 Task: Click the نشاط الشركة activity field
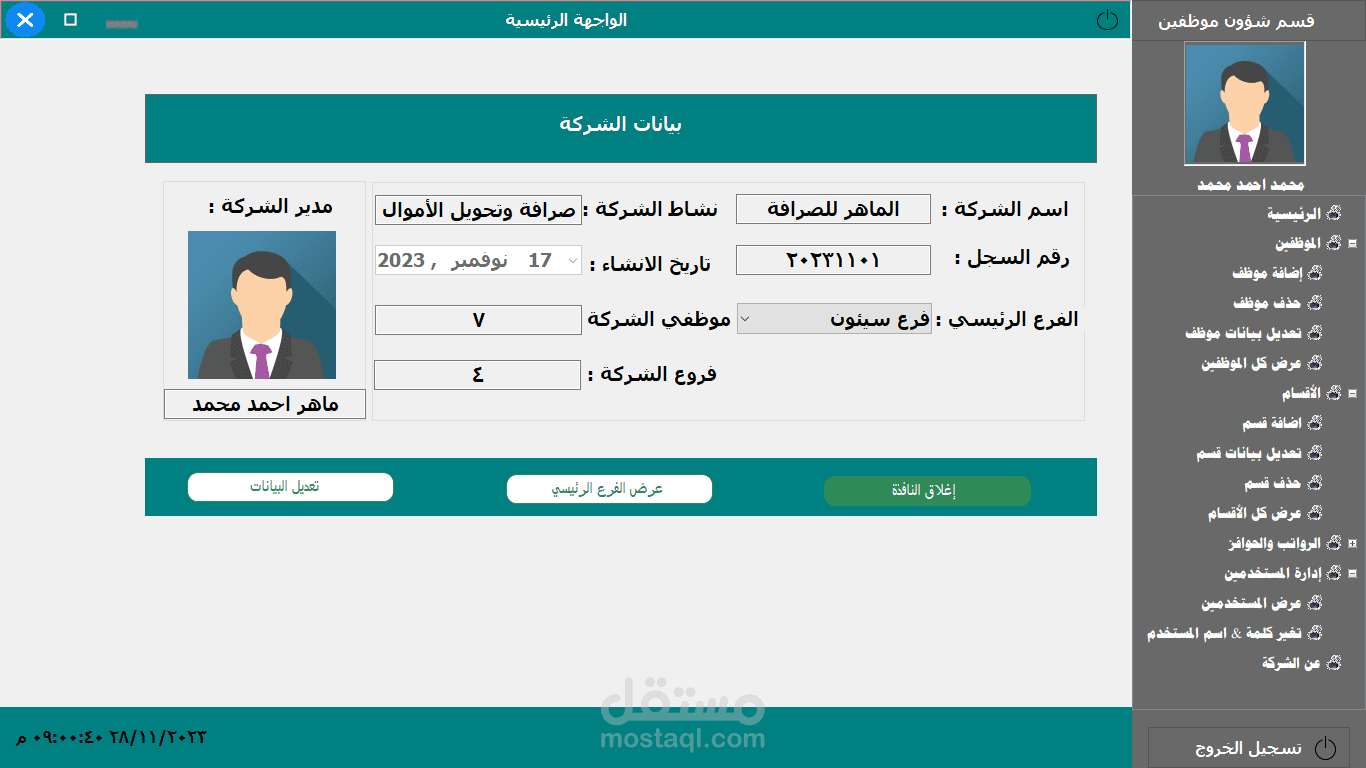click(478, 210)
